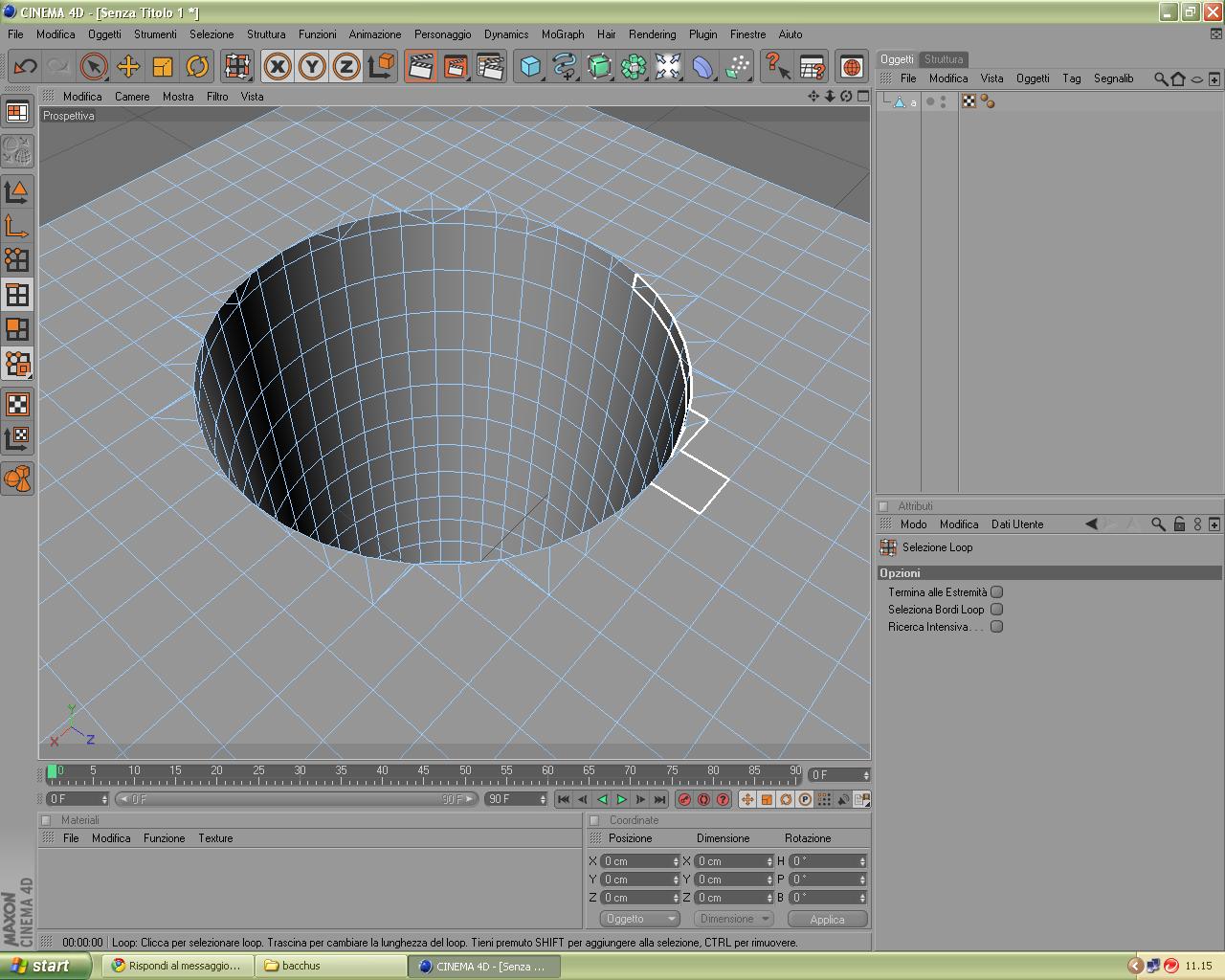The width and height of the screenshot is (1225, 980).
Task: Add a Cube primitive object
Action: [x=530, y=66]
